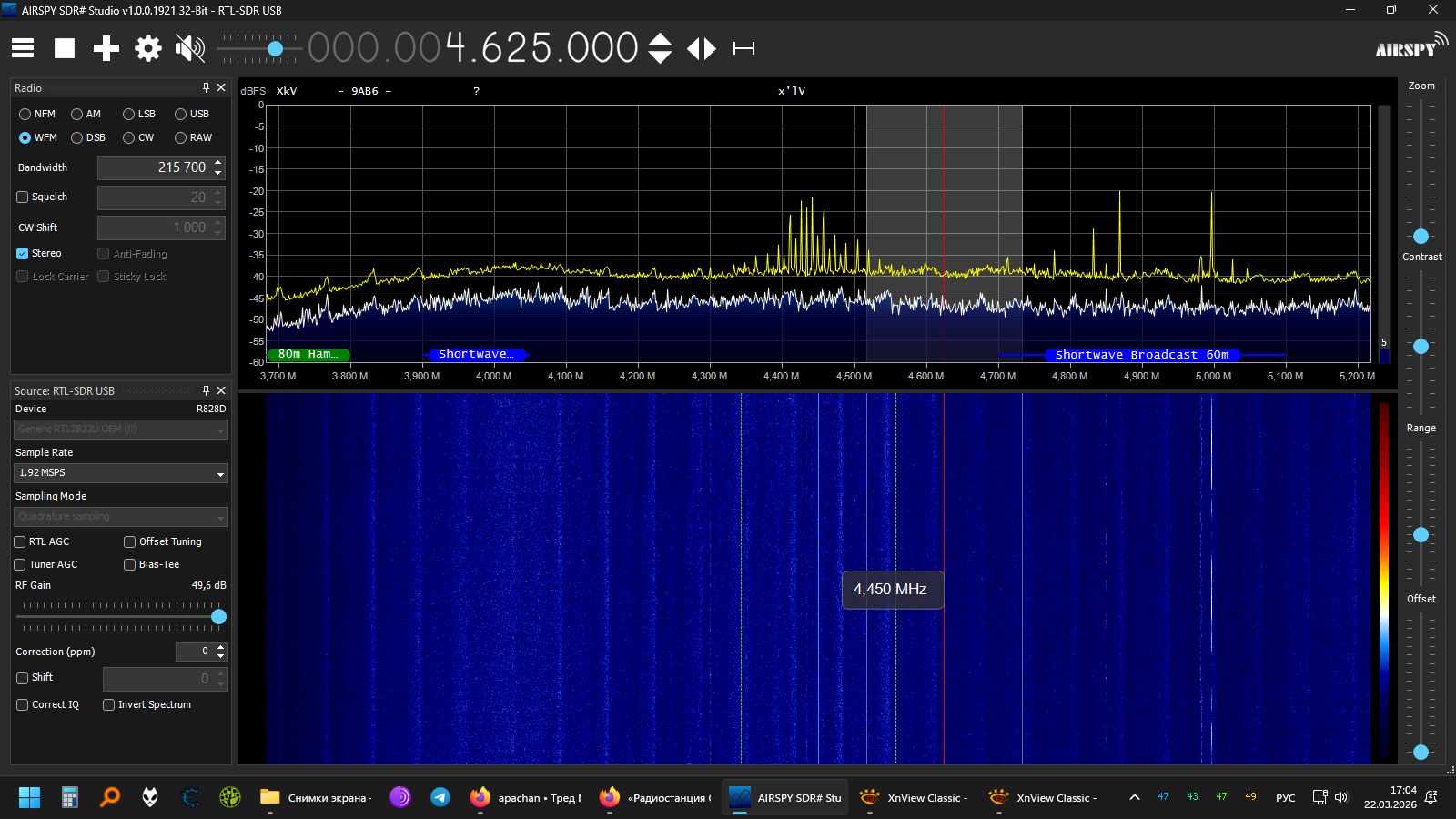Open the Device selection dropdown
This screenshot has height=819, width=1456.
(121, 430)
